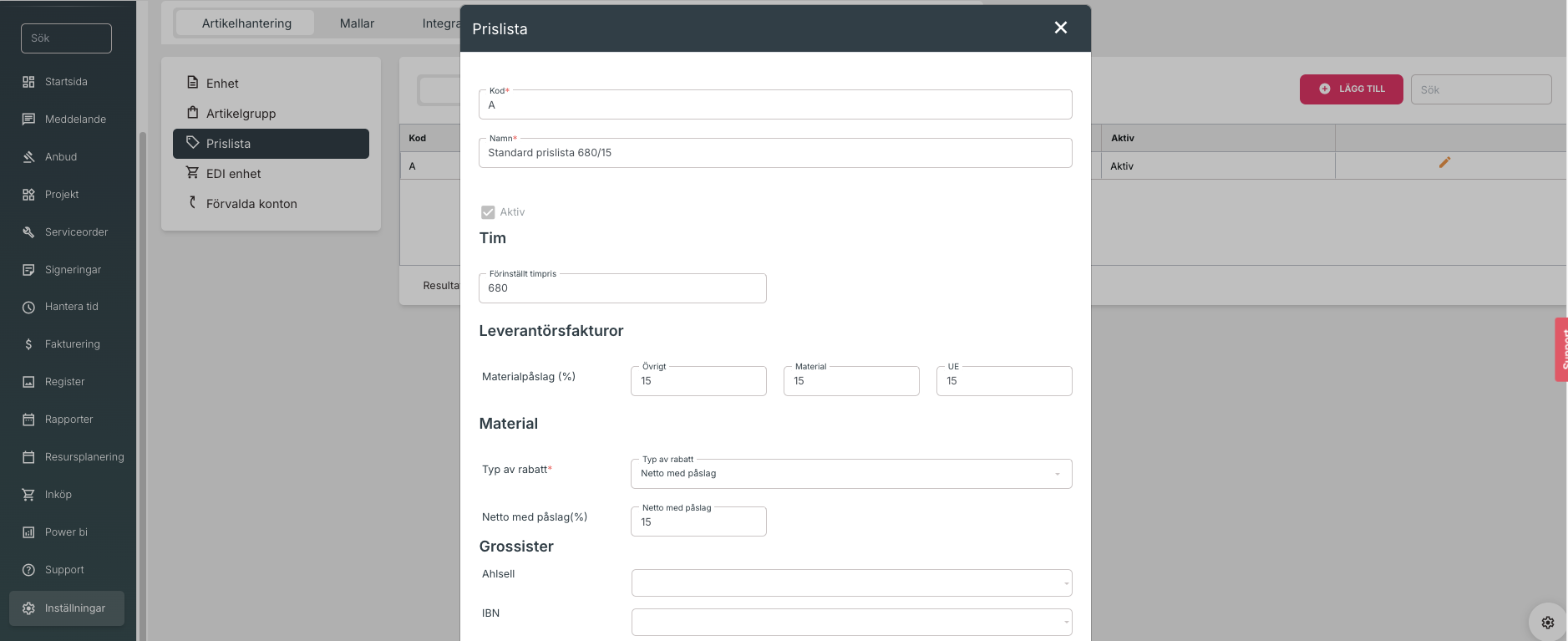This screenshot has height=641, width=1568.
Task: Click the Inställningar gear icon
Action: [x=28, y=608]
